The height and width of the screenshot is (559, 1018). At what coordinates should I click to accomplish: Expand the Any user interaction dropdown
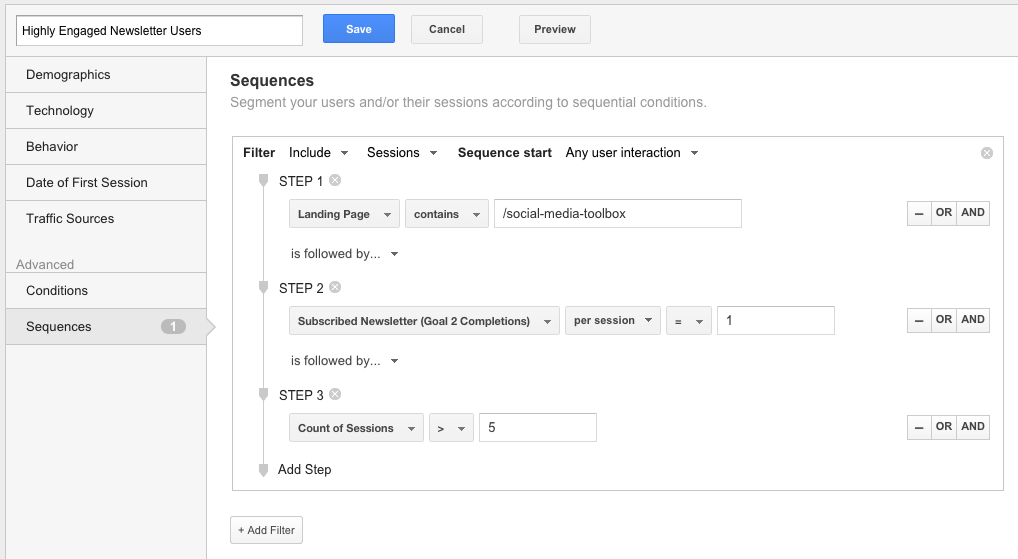(x=631, y=153)
